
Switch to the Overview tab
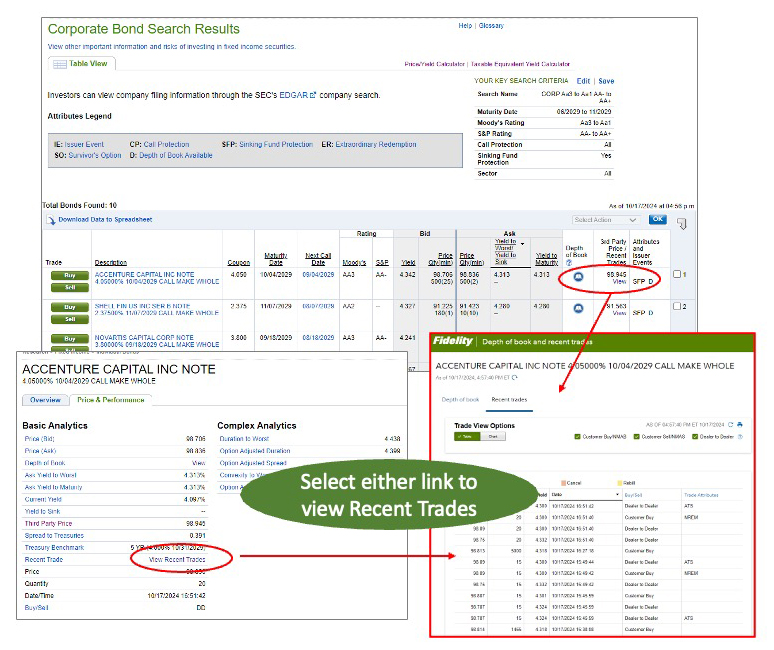(45, 400)
